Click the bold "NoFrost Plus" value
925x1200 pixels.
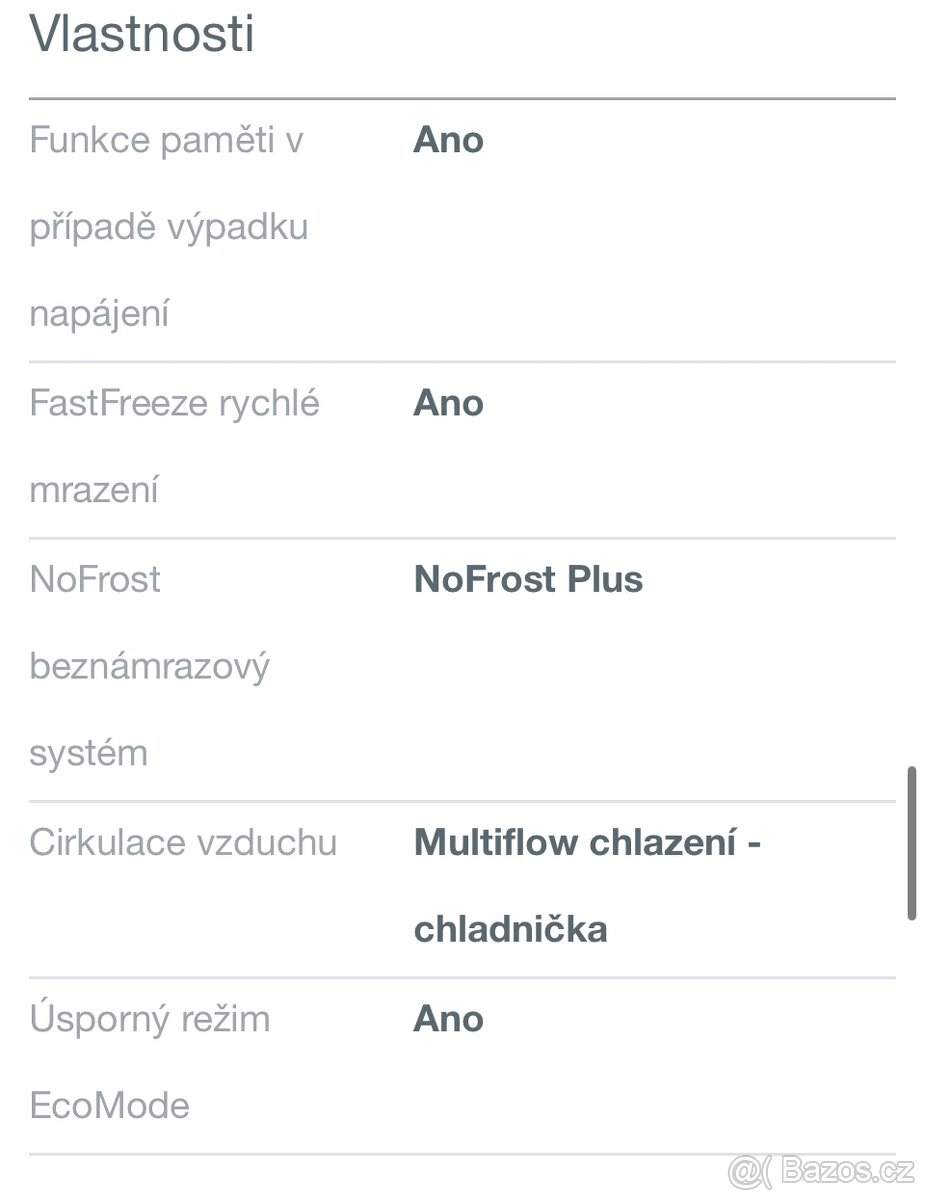coord(528,580)
